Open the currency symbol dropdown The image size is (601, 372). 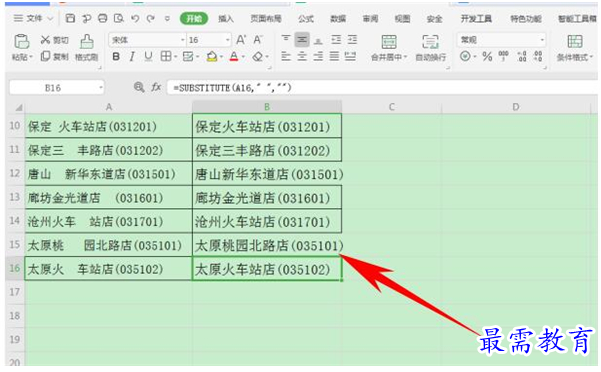475,57
